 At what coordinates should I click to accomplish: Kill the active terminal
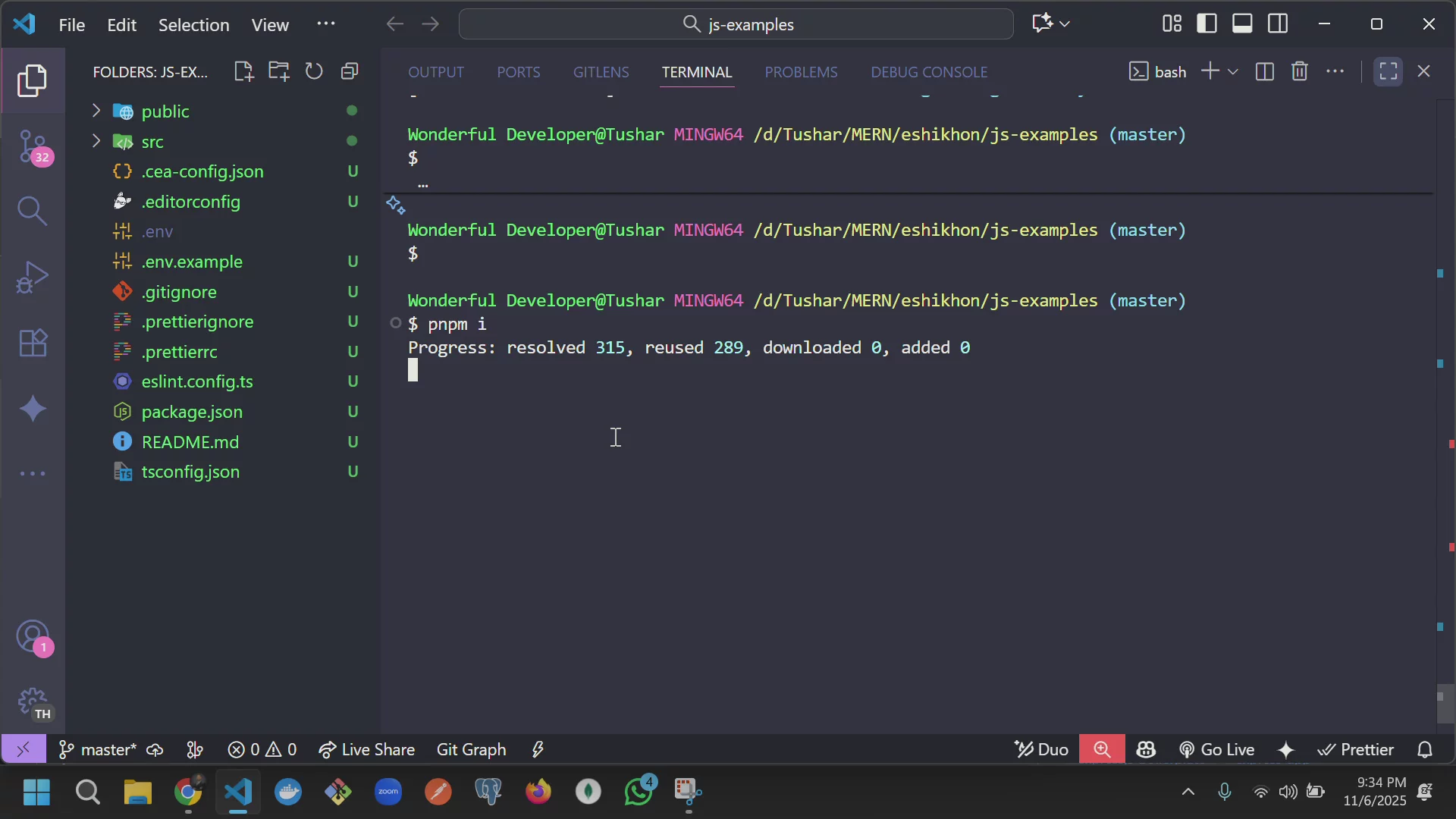[1300, 71]
